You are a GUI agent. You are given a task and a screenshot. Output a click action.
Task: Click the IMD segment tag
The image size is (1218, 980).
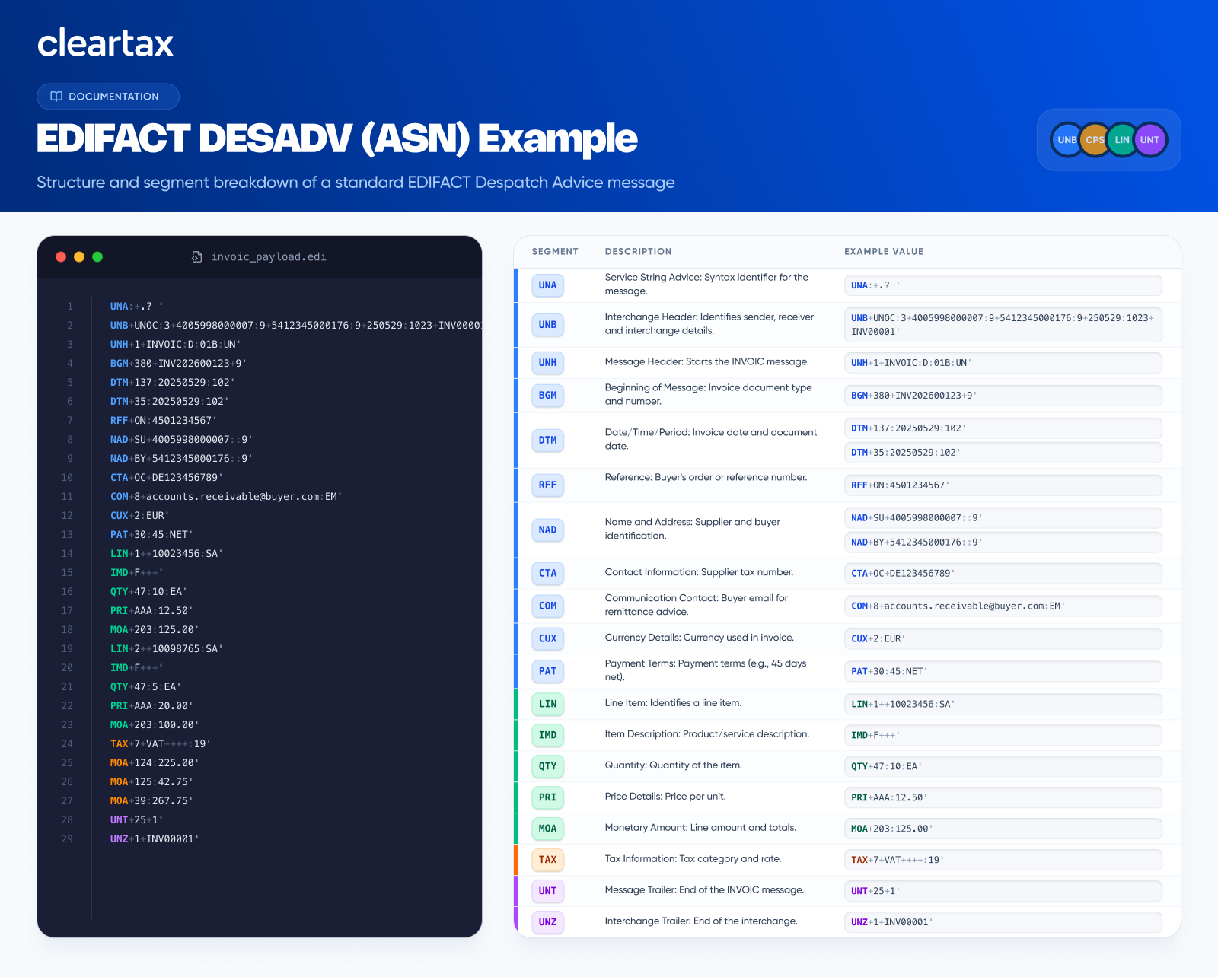click(548, 736)
